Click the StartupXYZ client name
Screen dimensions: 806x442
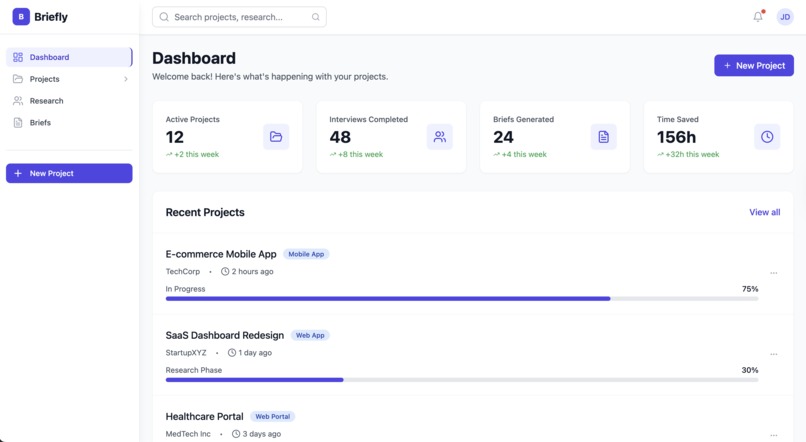[186, 353]
